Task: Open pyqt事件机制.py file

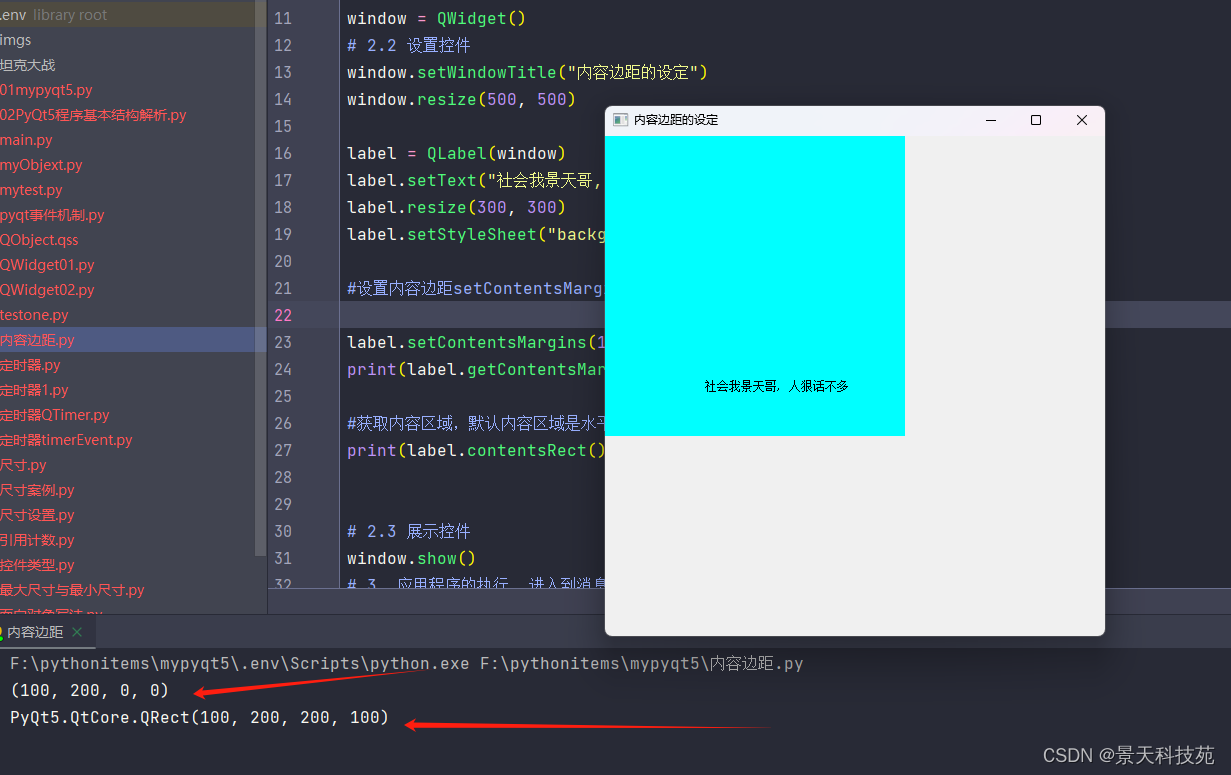Action: pos(52,215)
